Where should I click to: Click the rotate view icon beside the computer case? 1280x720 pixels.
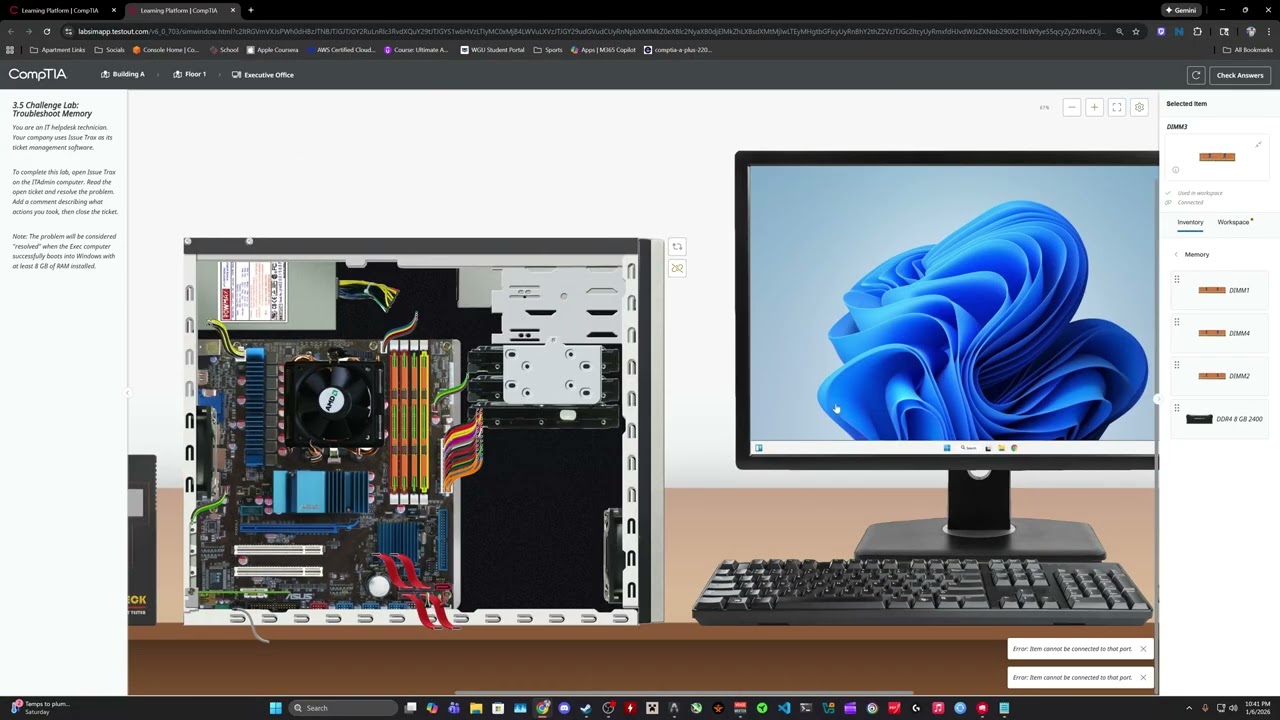tap(677, 247)
